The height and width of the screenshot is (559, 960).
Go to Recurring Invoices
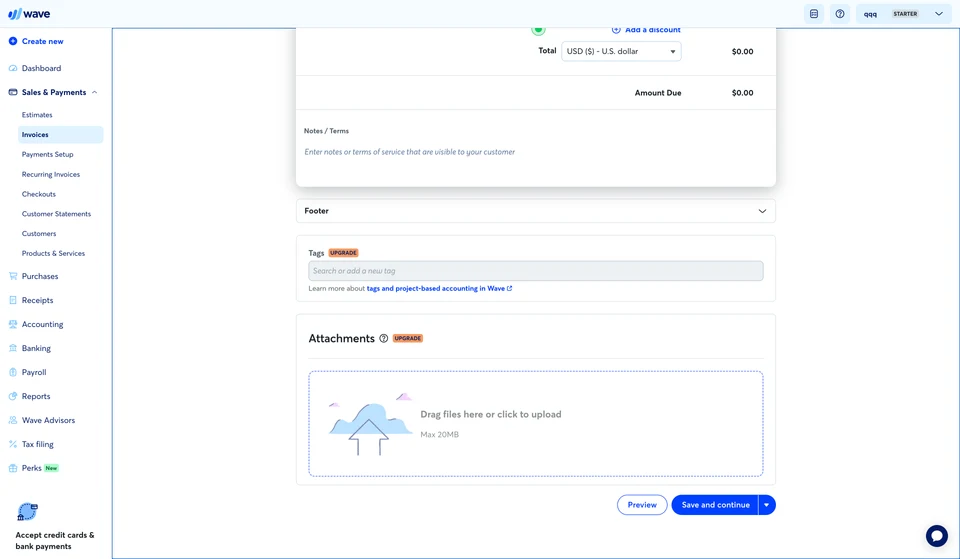[x=51, y=174]
